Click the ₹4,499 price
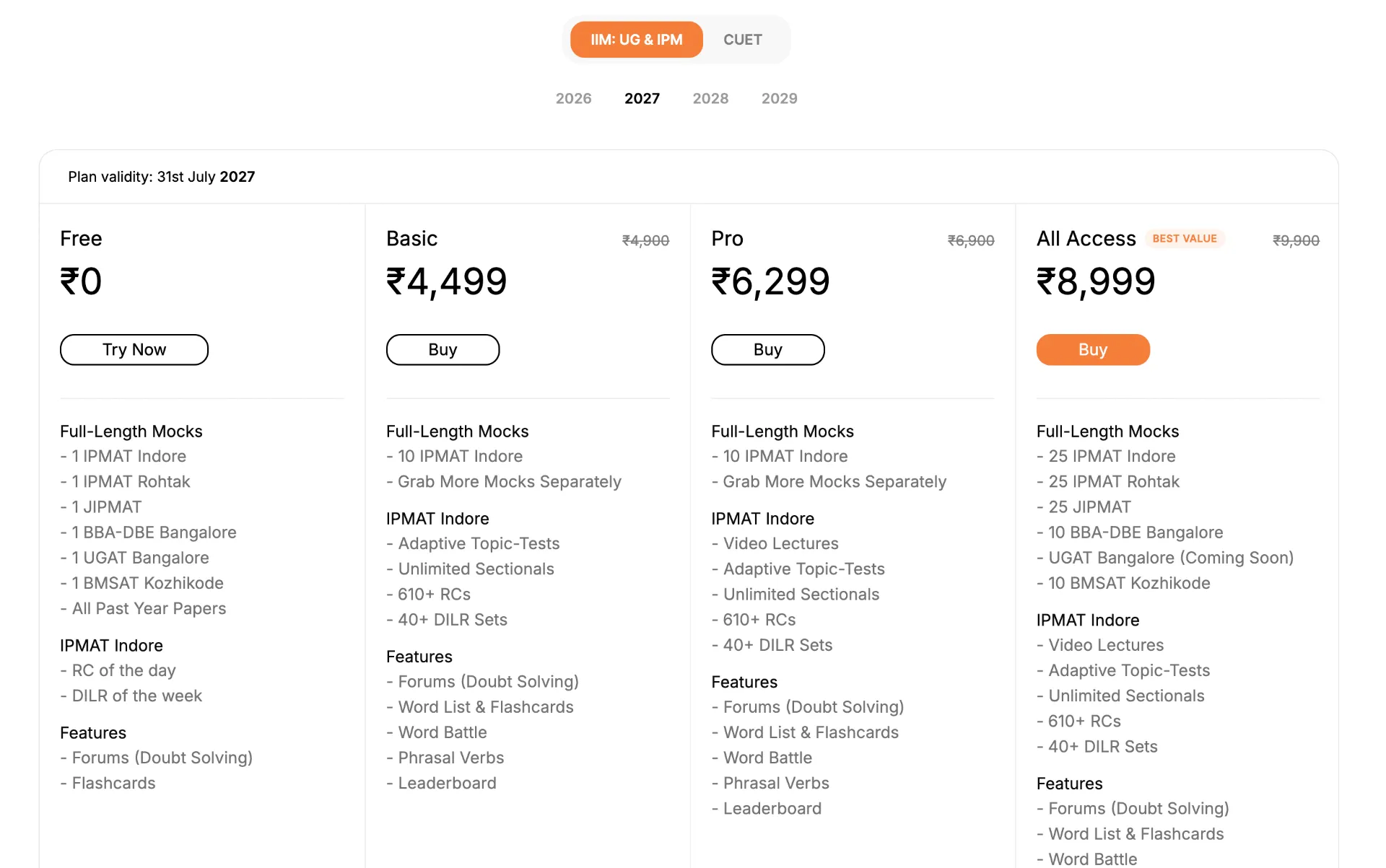 [x=446, y=281]
